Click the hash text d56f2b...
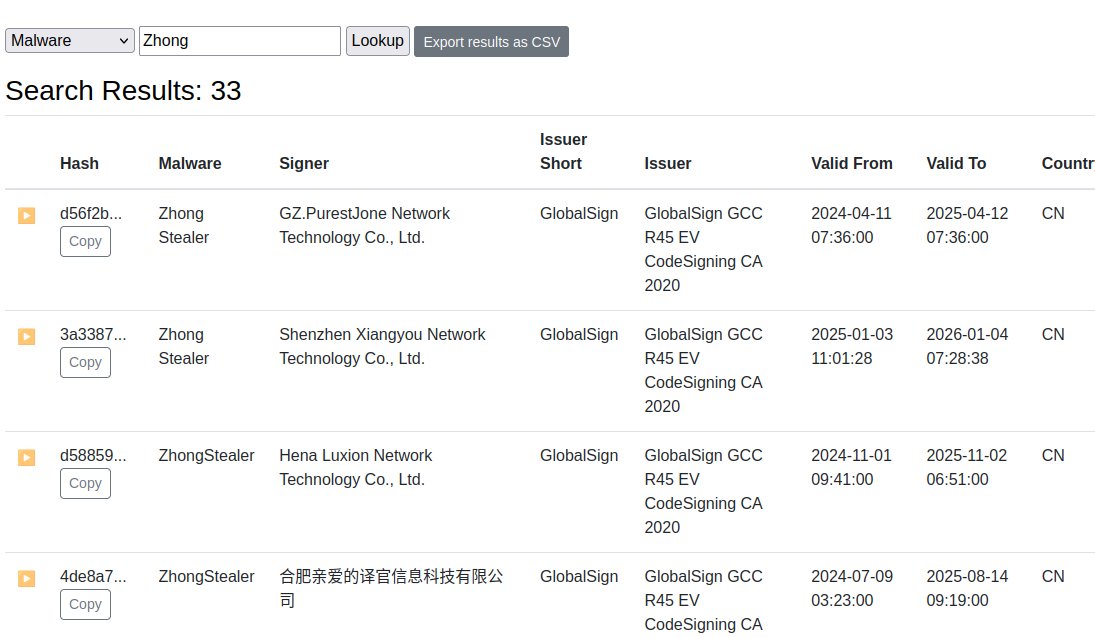 [x=91, y=214]
